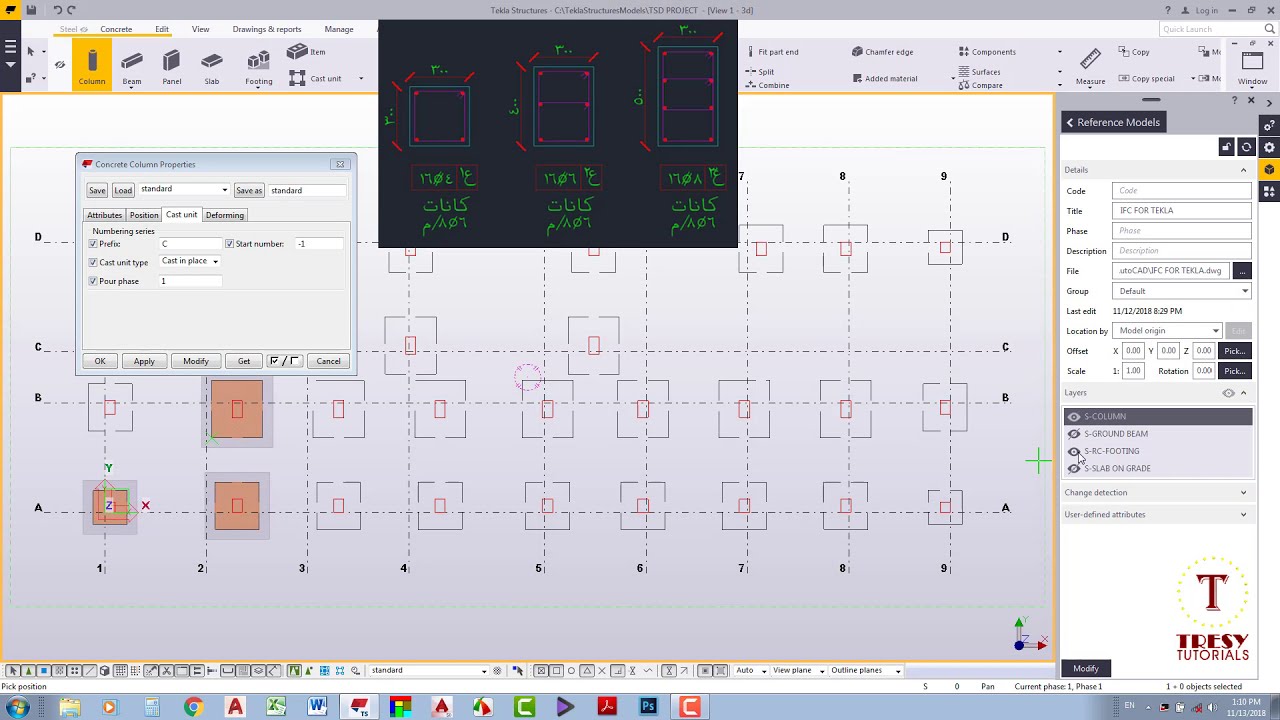
Task: Click the Copy tool in ribbon
Action: (x=1133, y=52)
